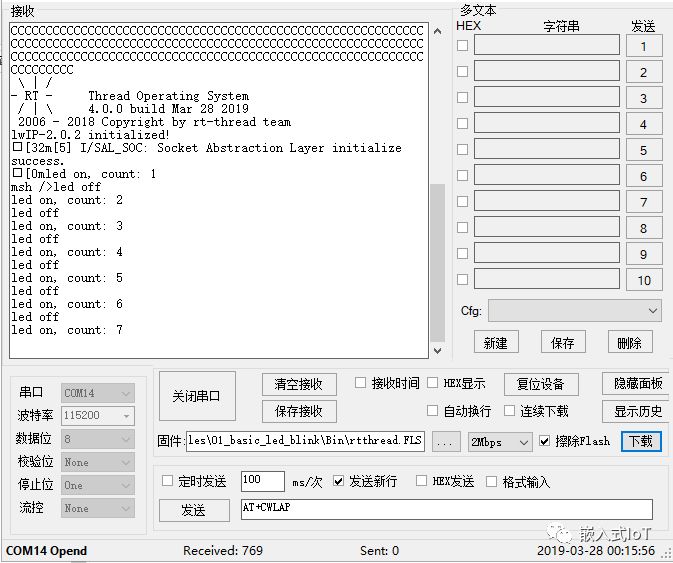This screenshot has height=563, width=673.
Task: Click the 关闭串口 button
Action: click(196, 396)
